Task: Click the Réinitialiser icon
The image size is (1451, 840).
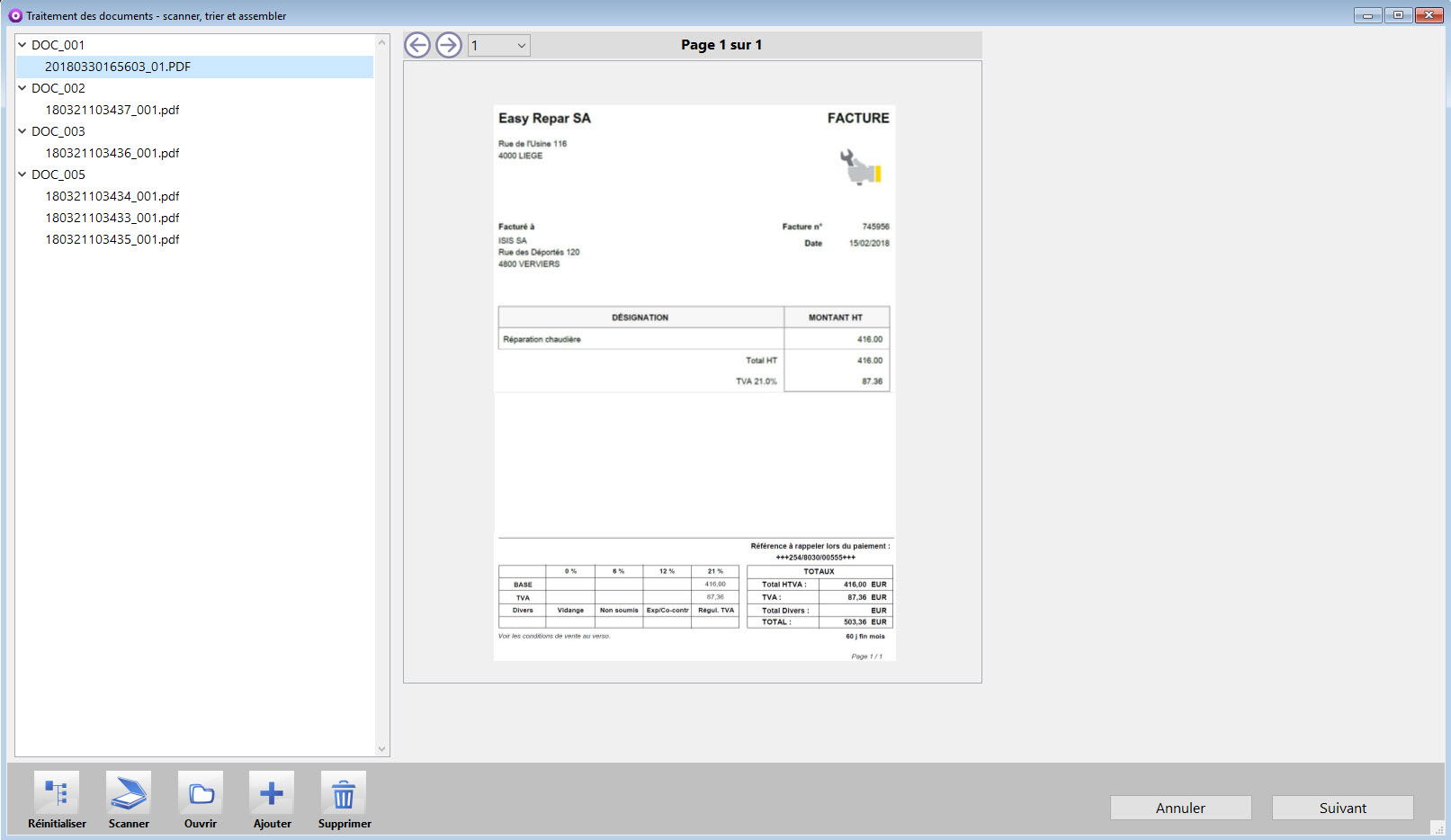Action: pos(57,793)
